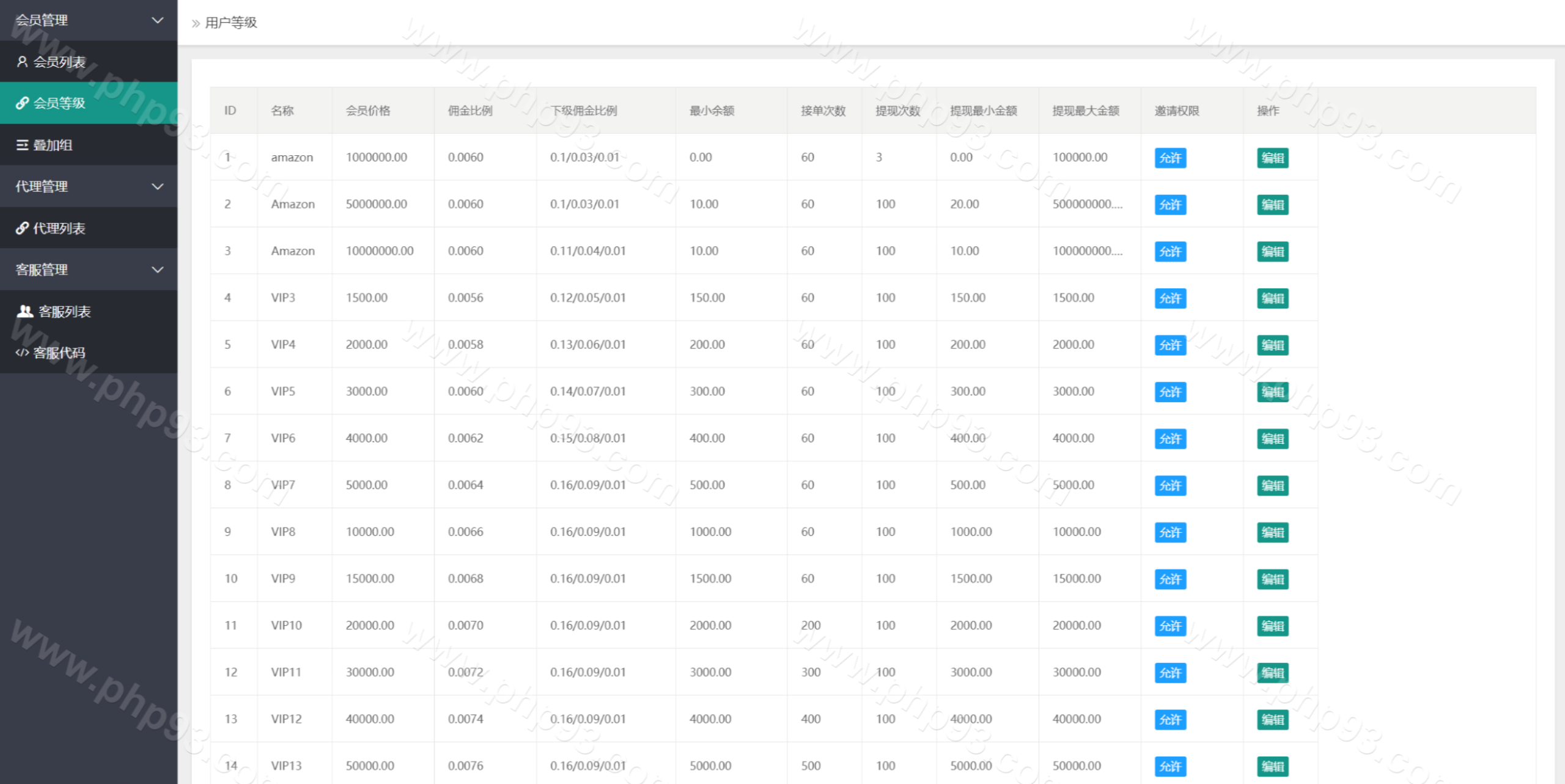Toggle 允许 permission for amazon row 1
1565x784 pixels.
(1170, 158)
